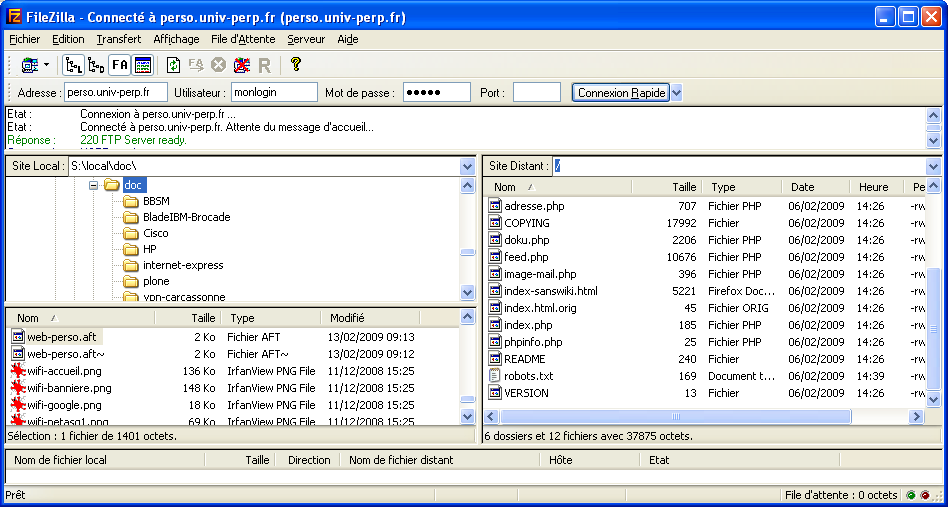Click the refresh icon with green arrows
948x507 pixels.
coord(173,65)
